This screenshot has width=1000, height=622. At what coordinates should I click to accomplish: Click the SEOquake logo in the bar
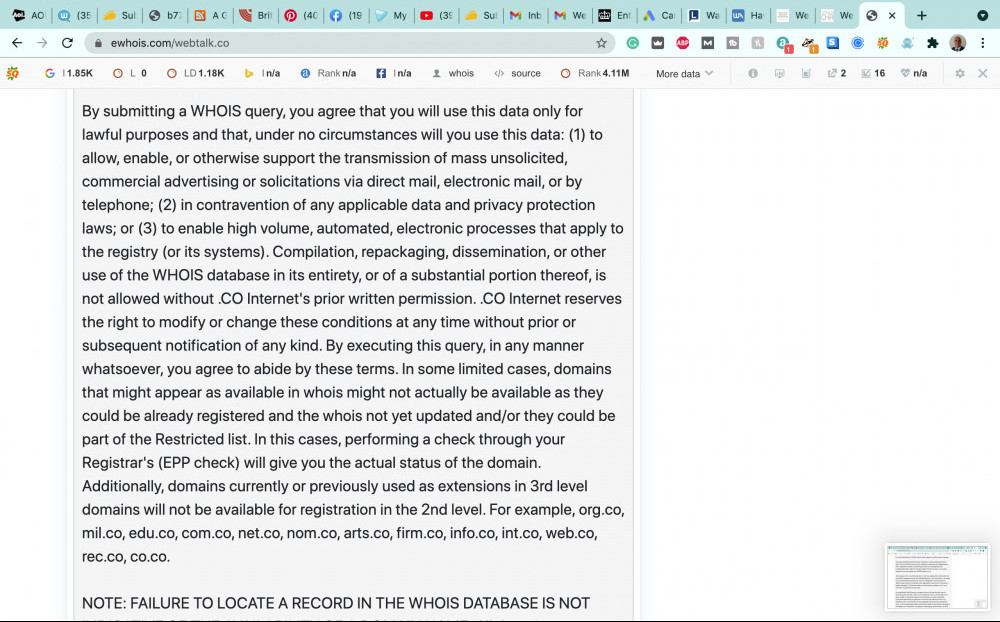click(x=12, y=73)
